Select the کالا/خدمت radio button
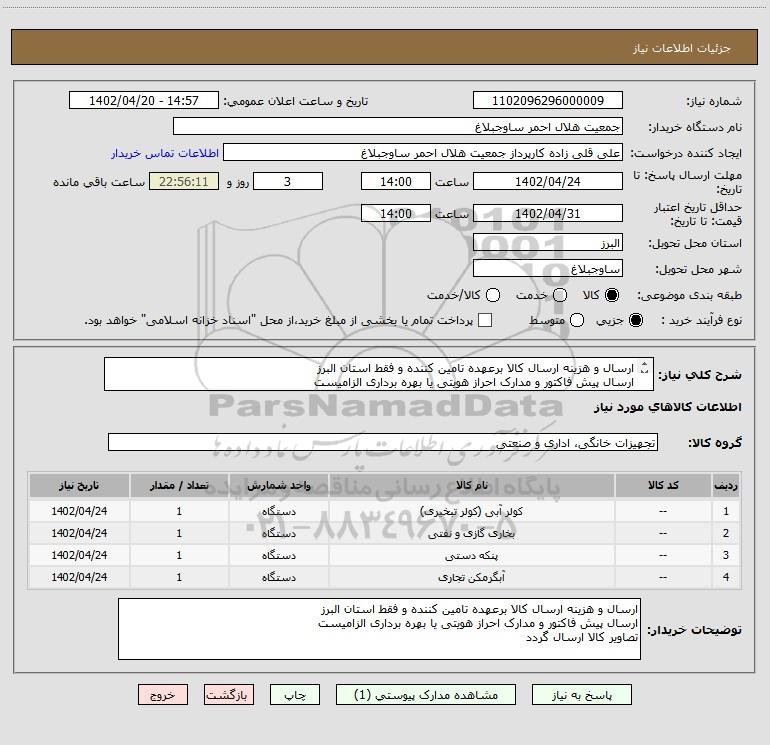The width and height of the screenshot is (770, 745). click(493, 295)
